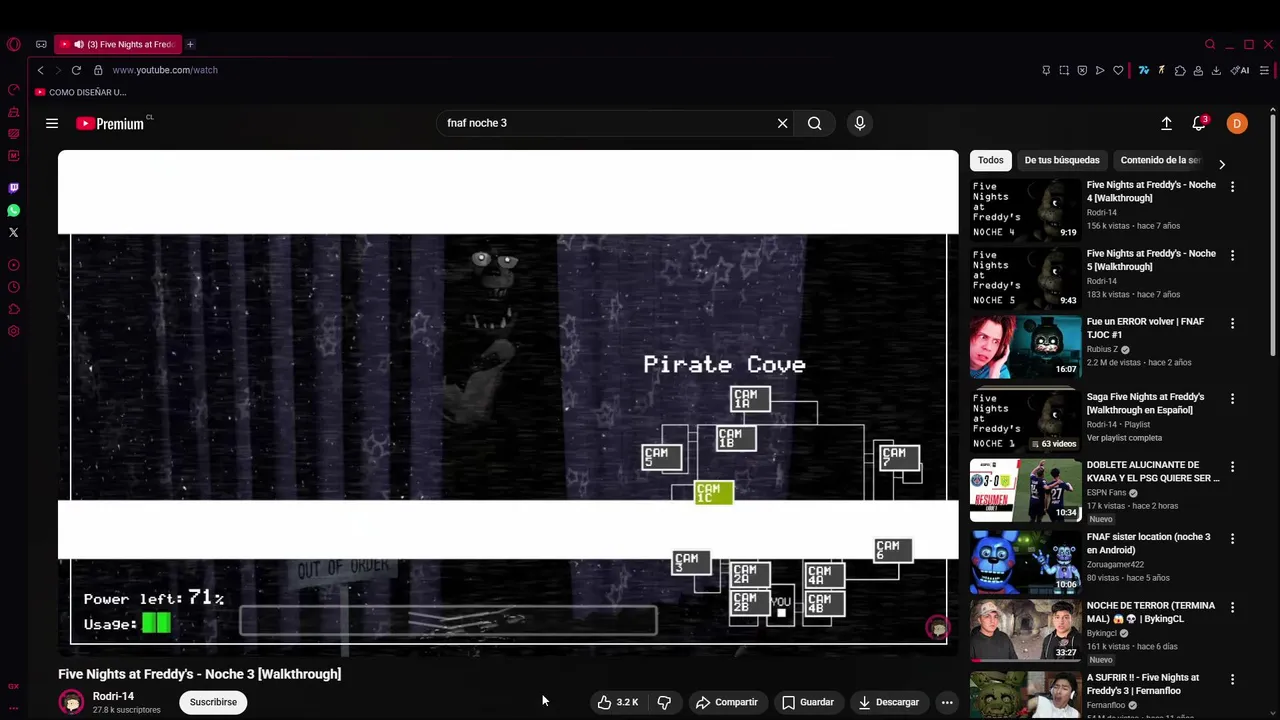Open options menu for the Noche 4 video
The width and height of the screenshot is (1280, 720).
[1232, 187]
